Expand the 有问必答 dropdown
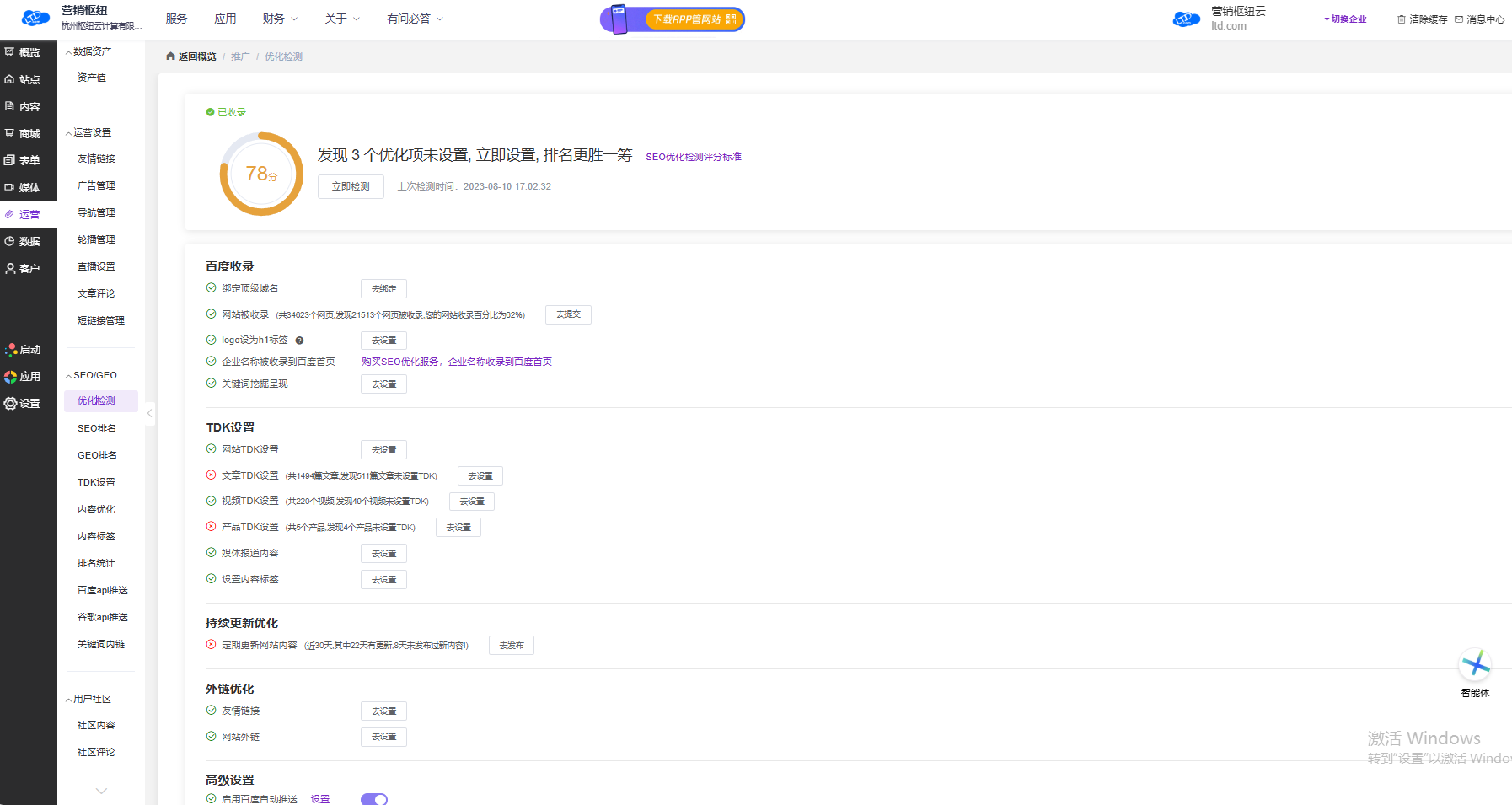 click(x=415, y=19)
